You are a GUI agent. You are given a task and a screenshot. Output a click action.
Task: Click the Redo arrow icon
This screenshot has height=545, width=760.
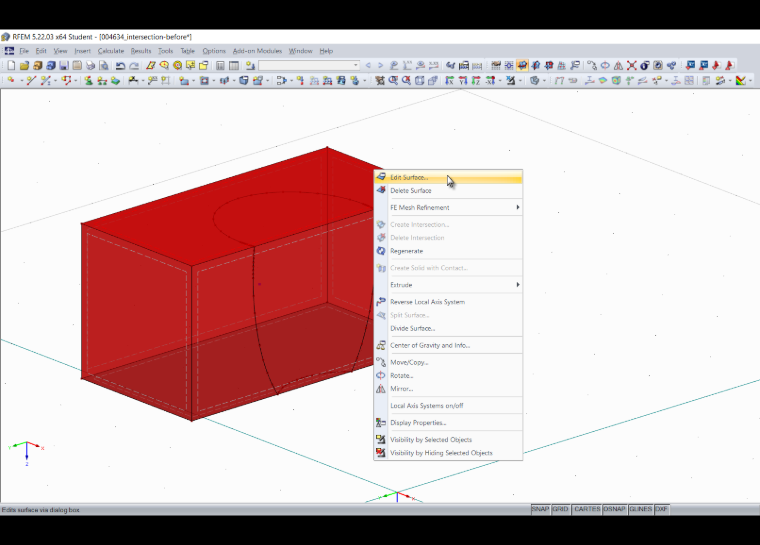pyautogui.click(x=134, y=65)
